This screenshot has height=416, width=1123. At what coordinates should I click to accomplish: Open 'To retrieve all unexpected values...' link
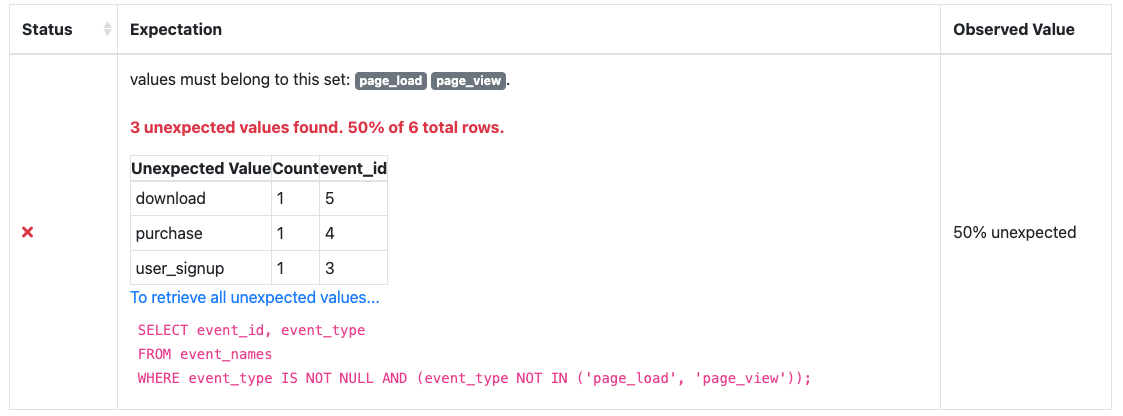(255, 298)
